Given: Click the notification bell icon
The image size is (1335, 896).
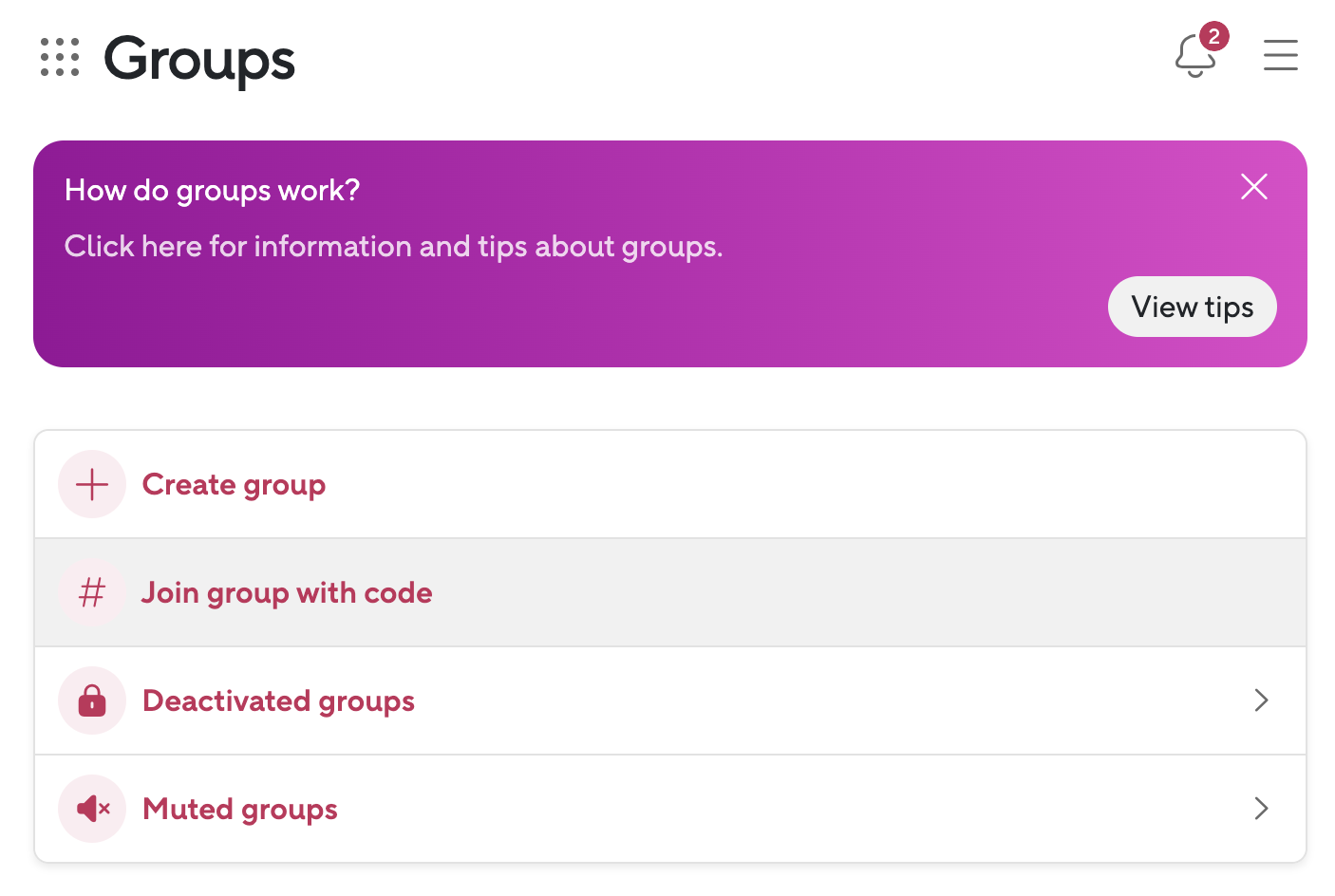Looking at the screenshot, I should tap(1194, 59).
